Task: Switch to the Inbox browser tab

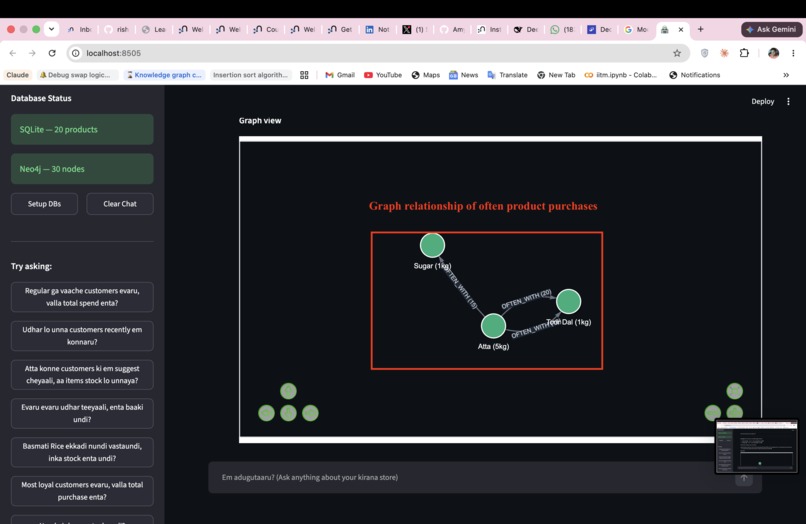Action: pyautogui.click(x=80, y=29)
